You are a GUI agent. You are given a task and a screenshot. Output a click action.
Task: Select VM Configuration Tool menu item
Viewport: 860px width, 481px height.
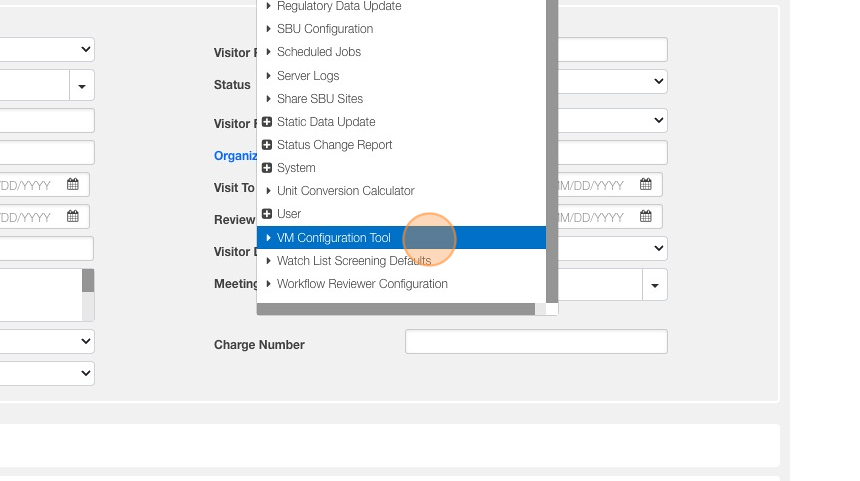point(334,238)
